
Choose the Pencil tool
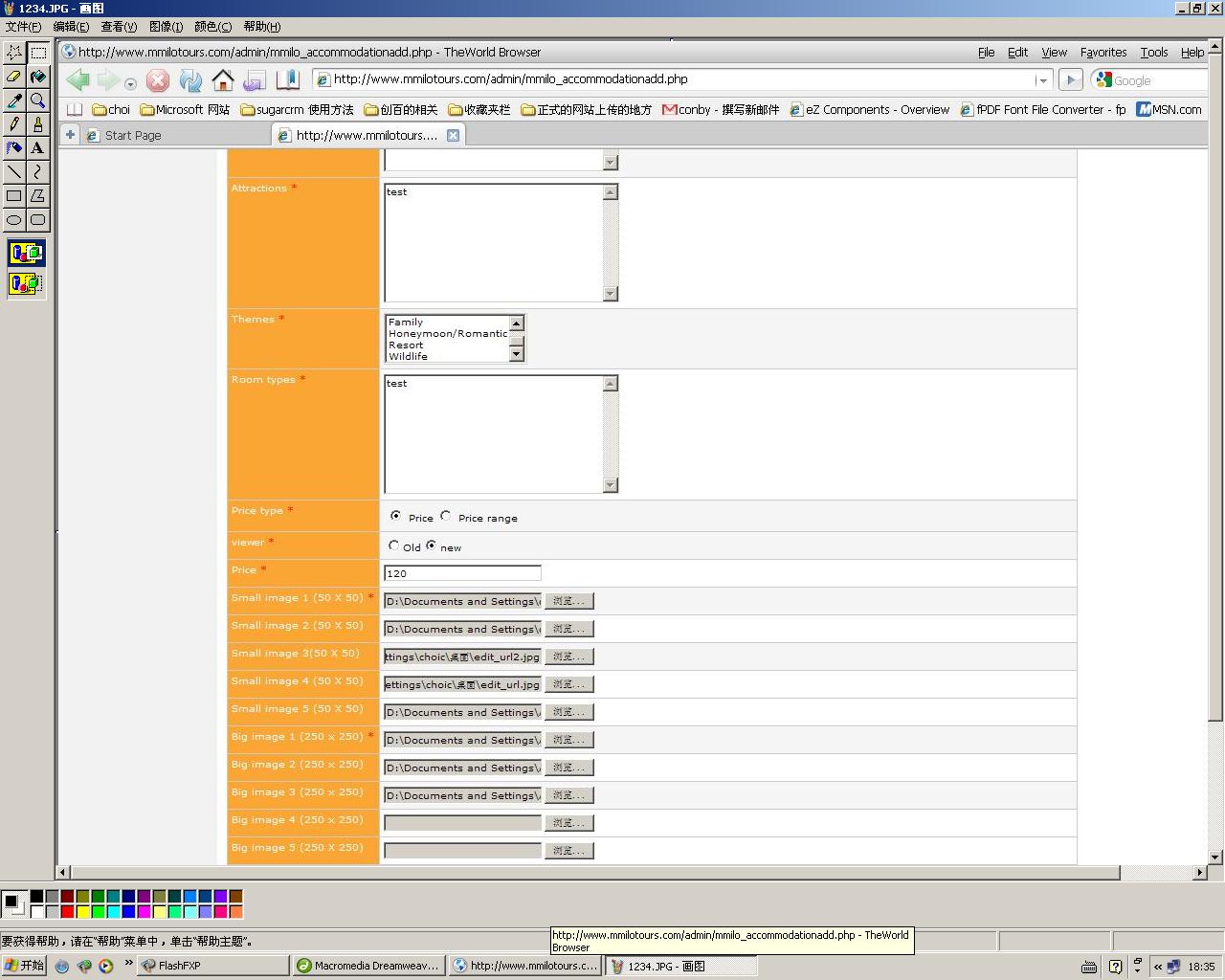coord(14,124)
